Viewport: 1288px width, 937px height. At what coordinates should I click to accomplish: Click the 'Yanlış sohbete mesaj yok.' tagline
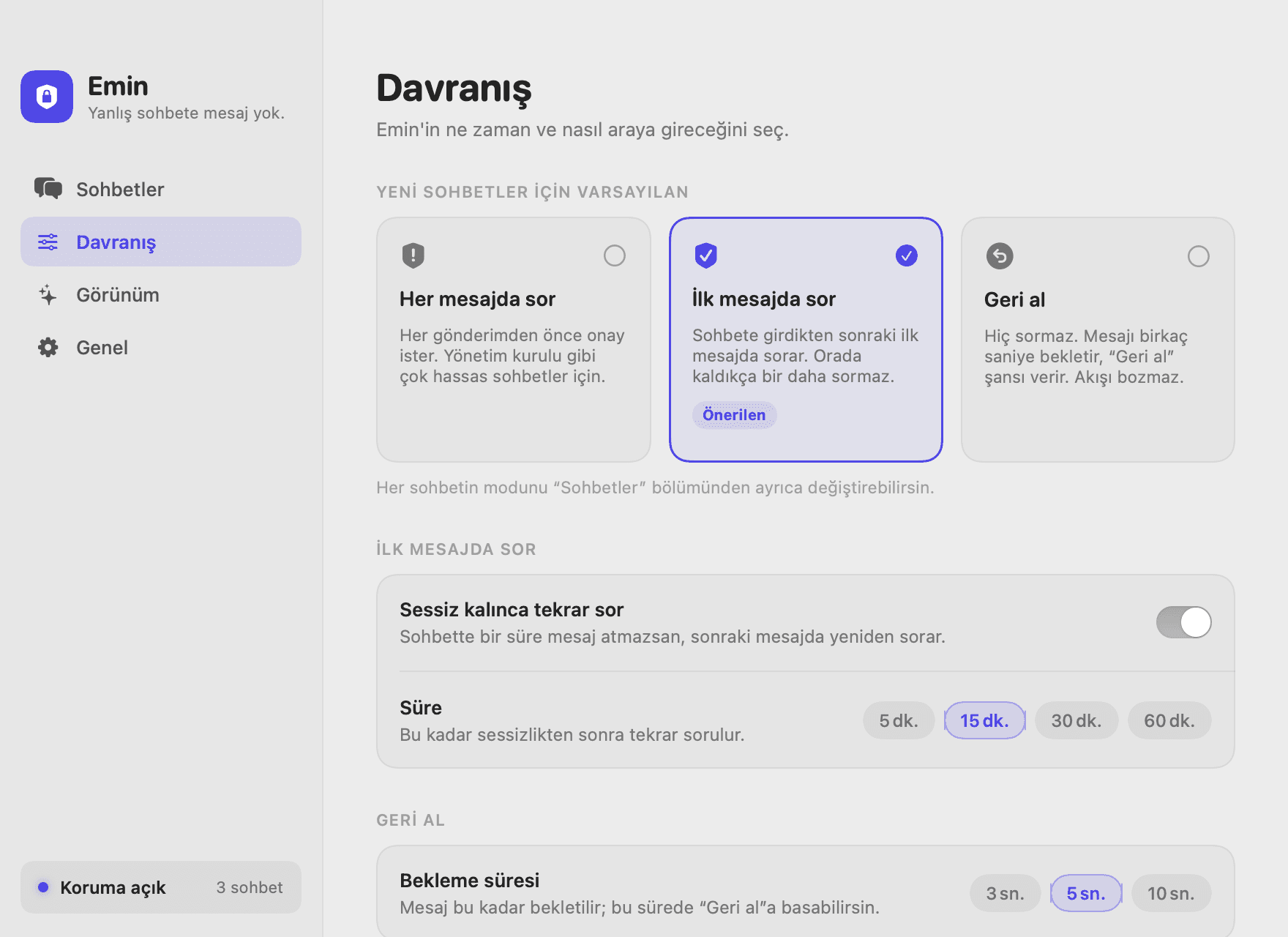[x=186, y=113]
